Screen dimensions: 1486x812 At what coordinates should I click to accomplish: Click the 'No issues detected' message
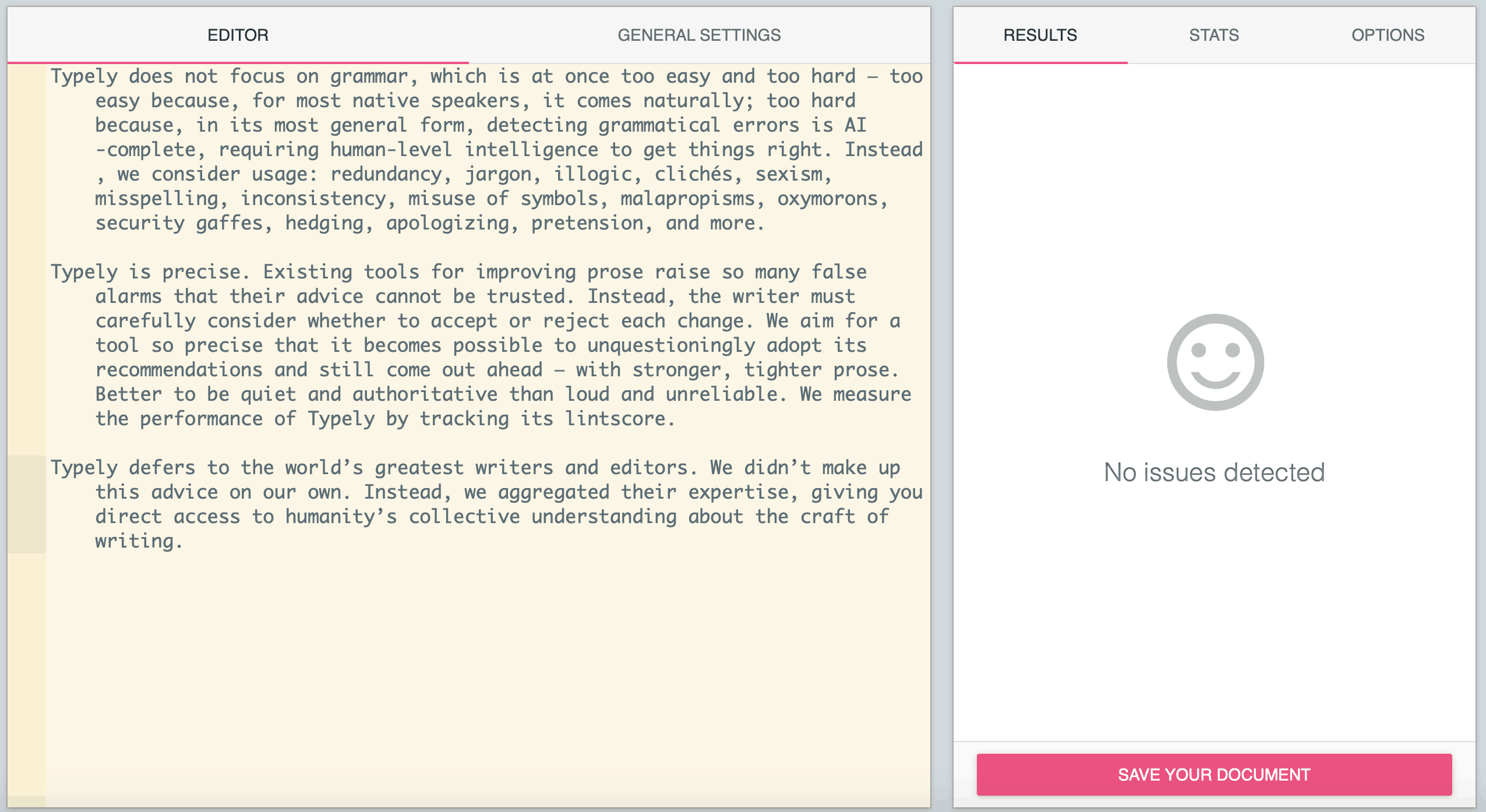(x=1213, y=472)
